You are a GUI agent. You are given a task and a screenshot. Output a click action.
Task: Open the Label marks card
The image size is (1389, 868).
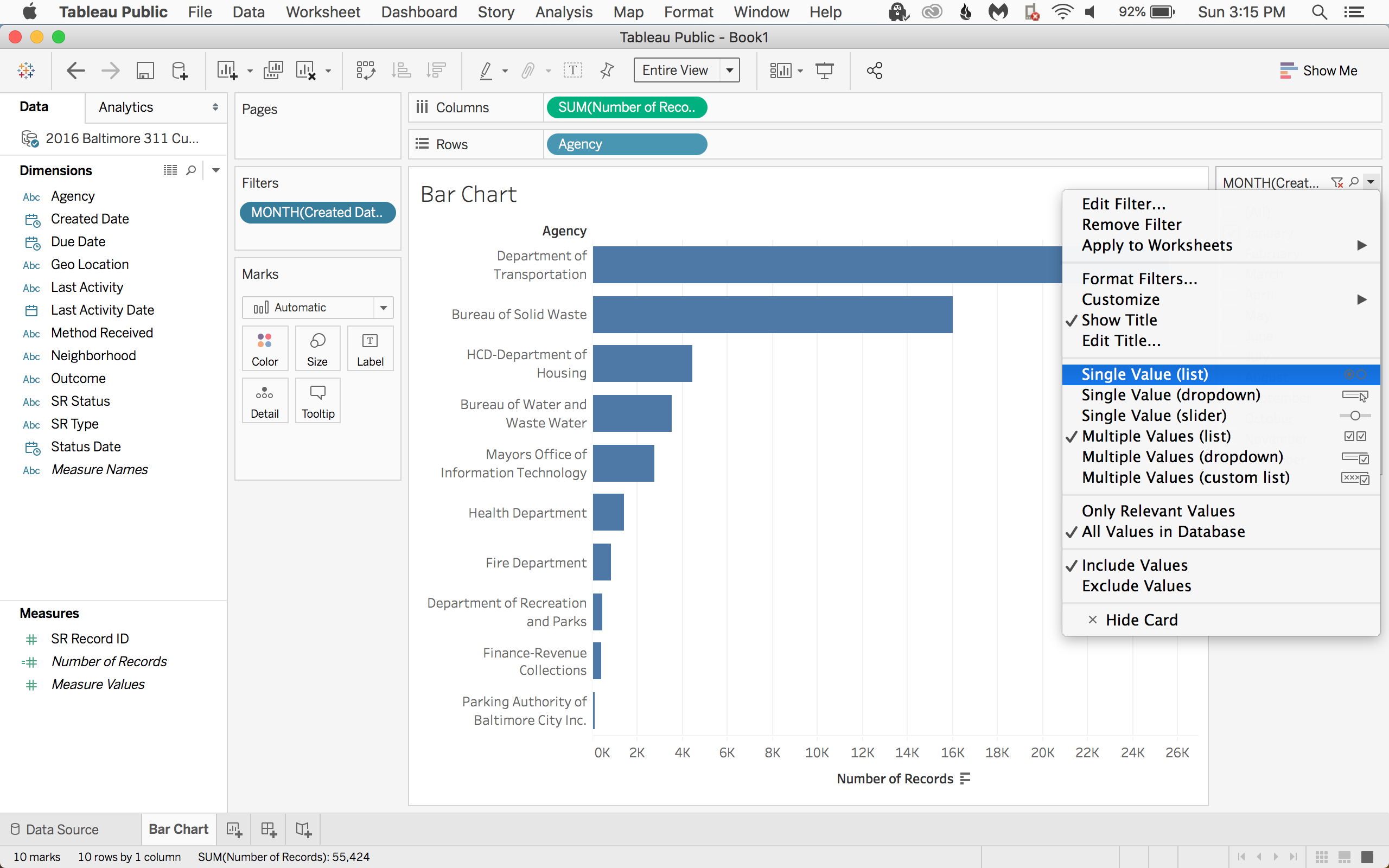[x=370, y=348]
